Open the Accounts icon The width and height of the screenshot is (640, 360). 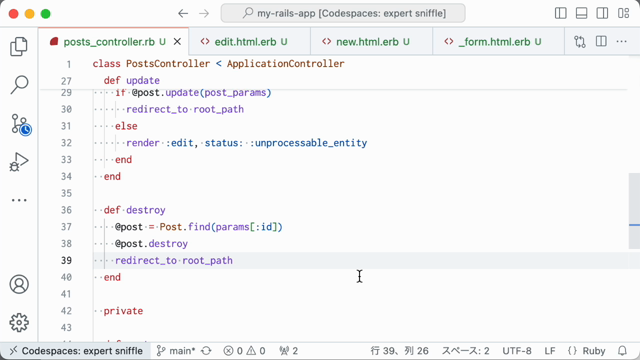pos(19,284)
